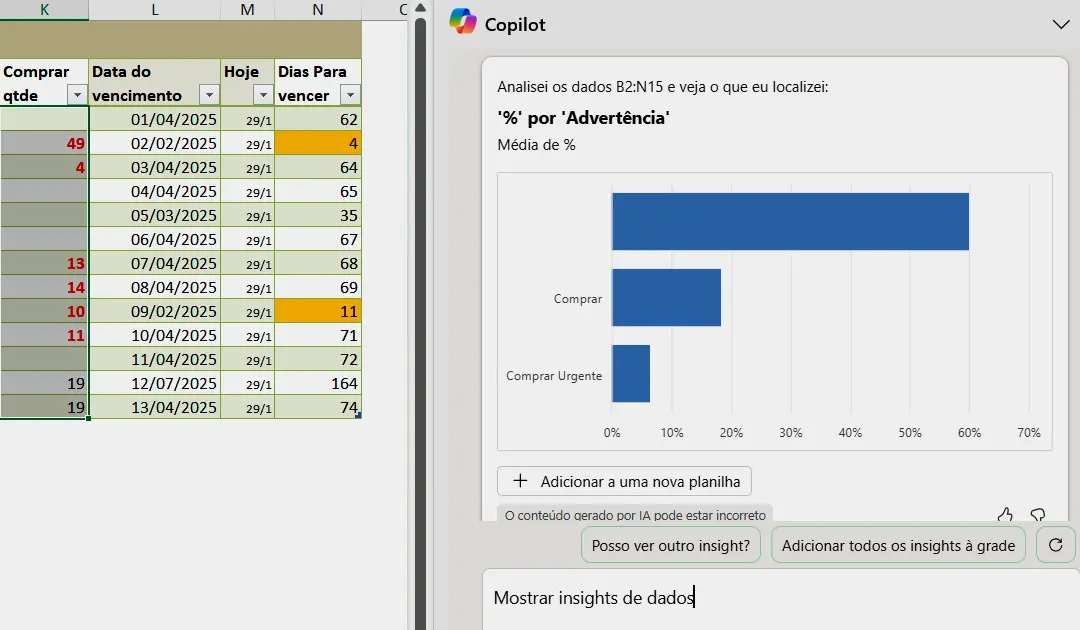Select column K header
The width and height of the screenshot is (1080, 630).
point(44,10)
